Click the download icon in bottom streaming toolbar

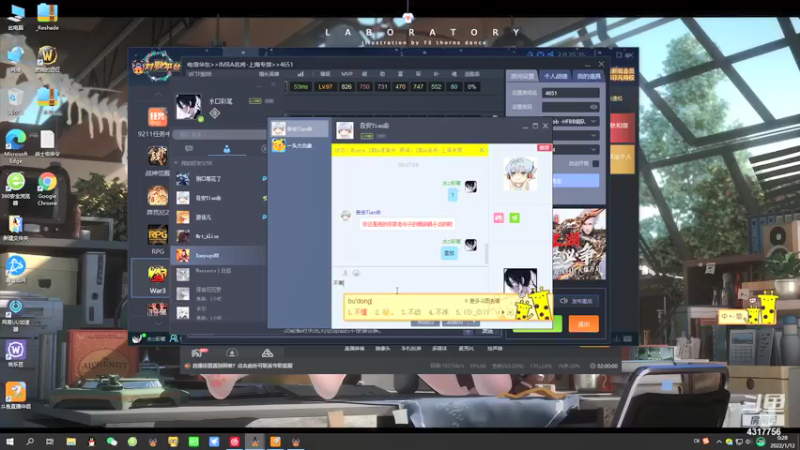tap(232, 353)
